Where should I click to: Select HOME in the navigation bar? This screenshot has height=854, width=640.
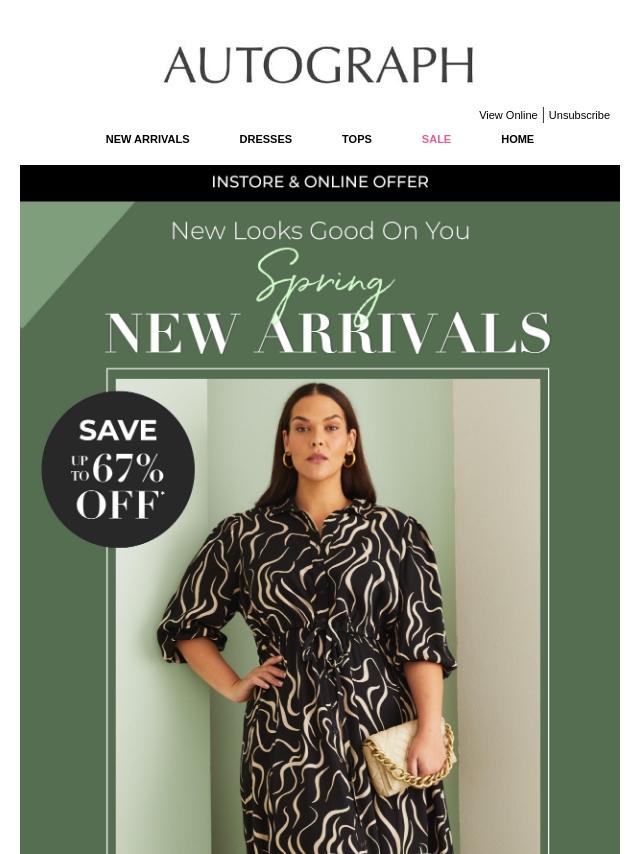point(517,139)
